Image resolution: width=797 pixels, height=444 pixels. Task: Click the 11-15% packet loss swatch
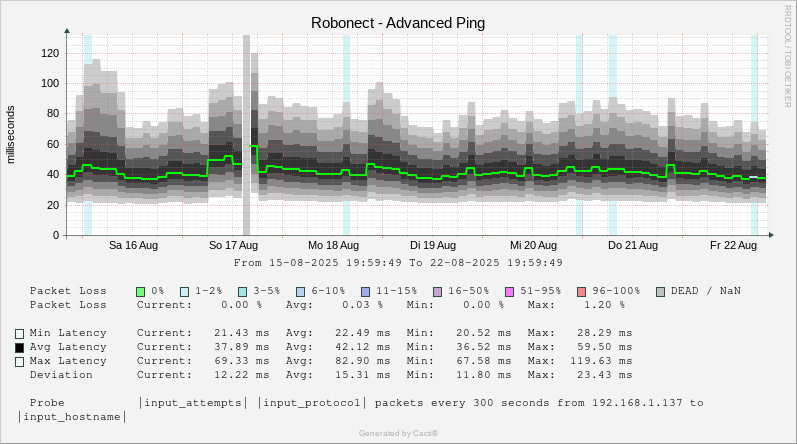pos(365,292)
